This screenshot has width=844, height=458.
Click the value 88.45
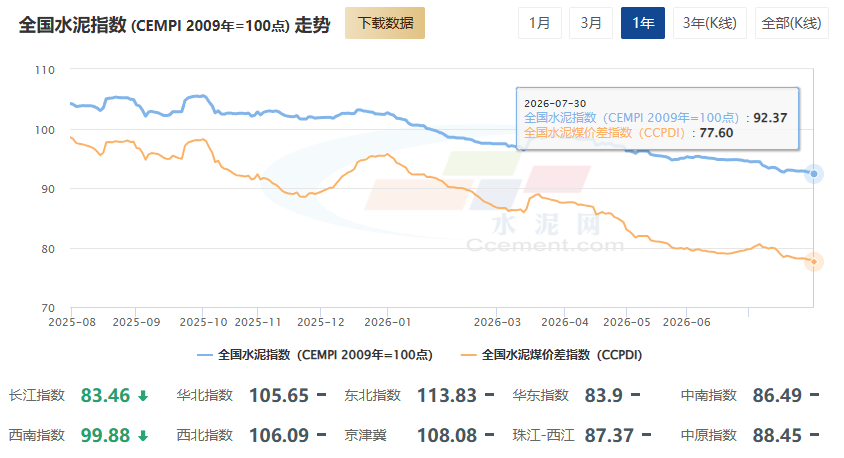(x=777, y=435)
